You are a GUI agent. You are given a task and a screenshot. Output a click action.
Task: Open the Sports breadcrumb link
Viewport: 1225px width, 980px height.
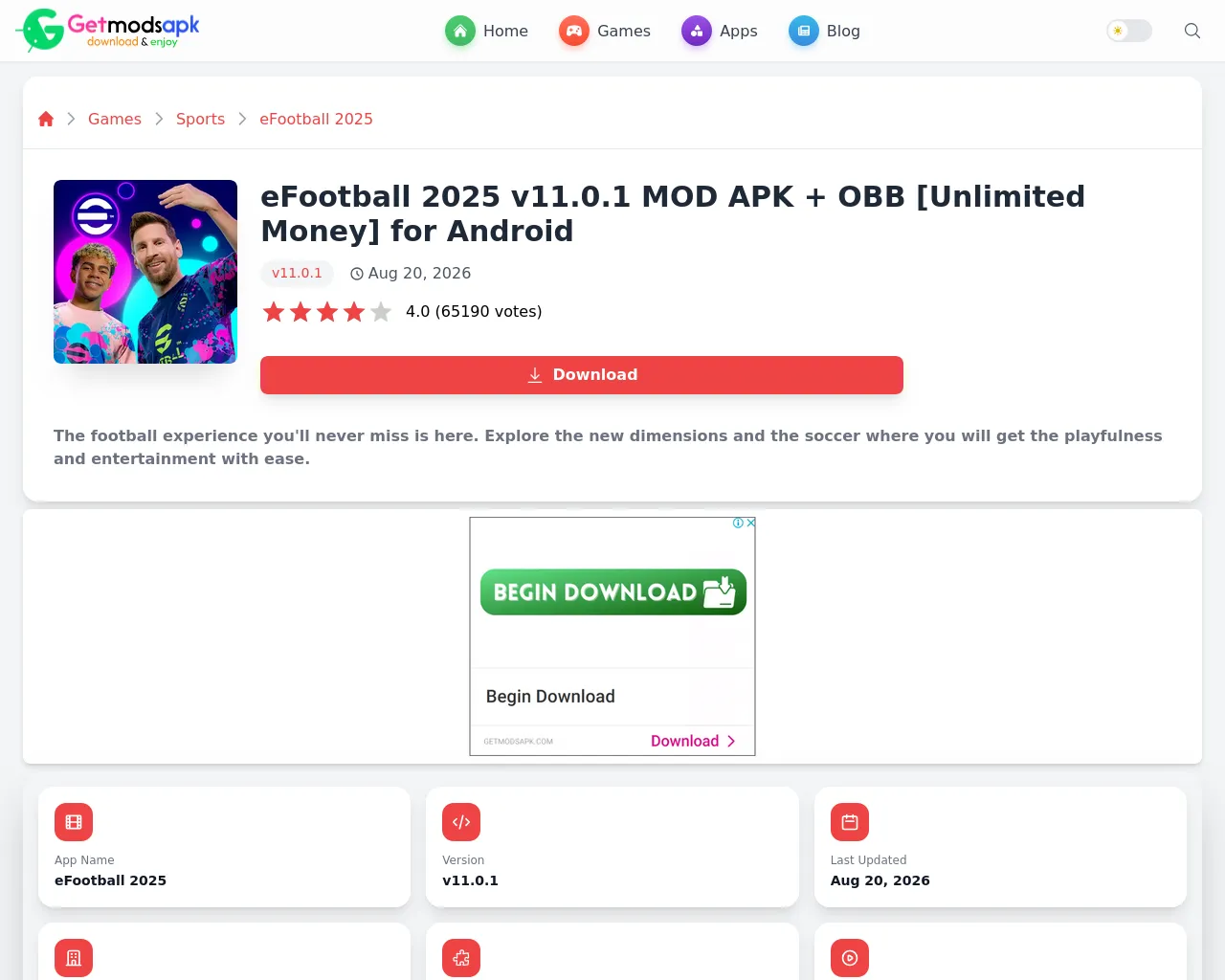tap(200, 119)
